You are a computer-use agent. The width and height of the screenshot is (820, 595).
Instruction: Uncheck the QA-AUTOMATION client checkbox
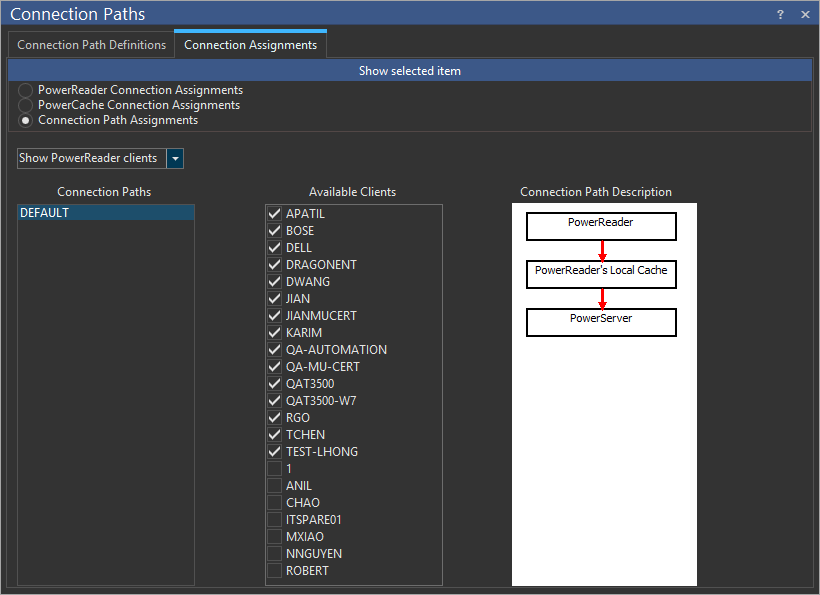(274, 350)
